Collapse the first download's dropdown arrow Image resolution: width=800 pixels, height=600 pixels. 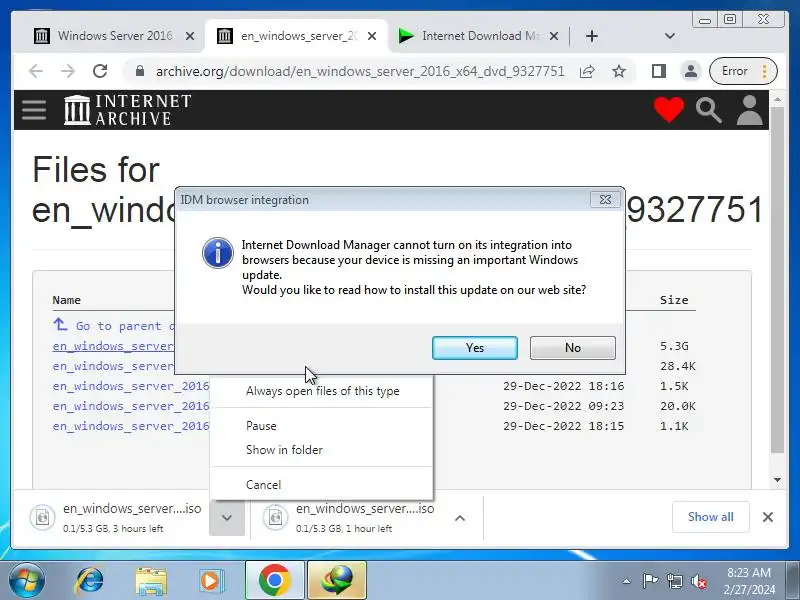coord(227,518)
